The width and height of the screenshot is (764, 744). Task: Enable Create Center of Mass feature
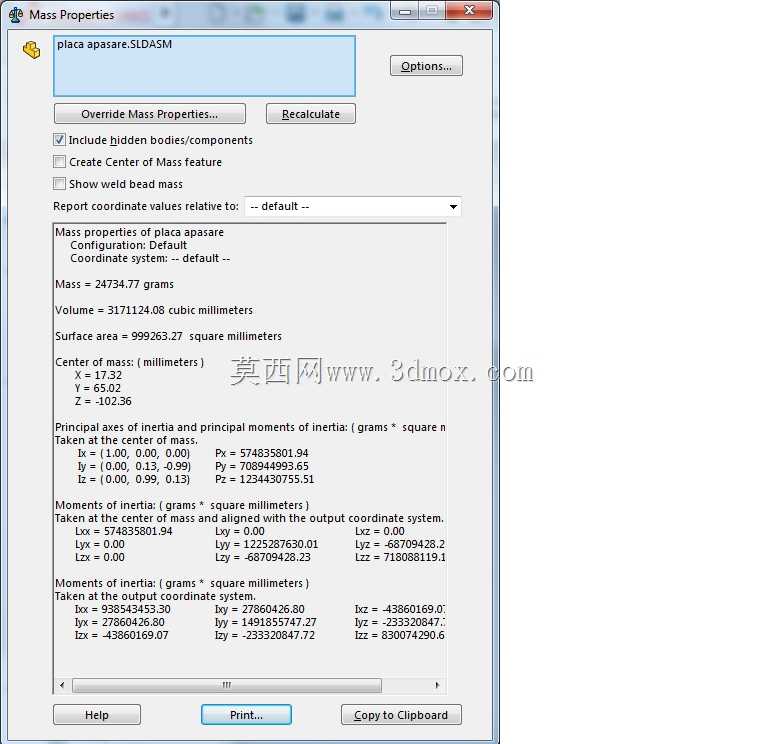click(59, 162)
